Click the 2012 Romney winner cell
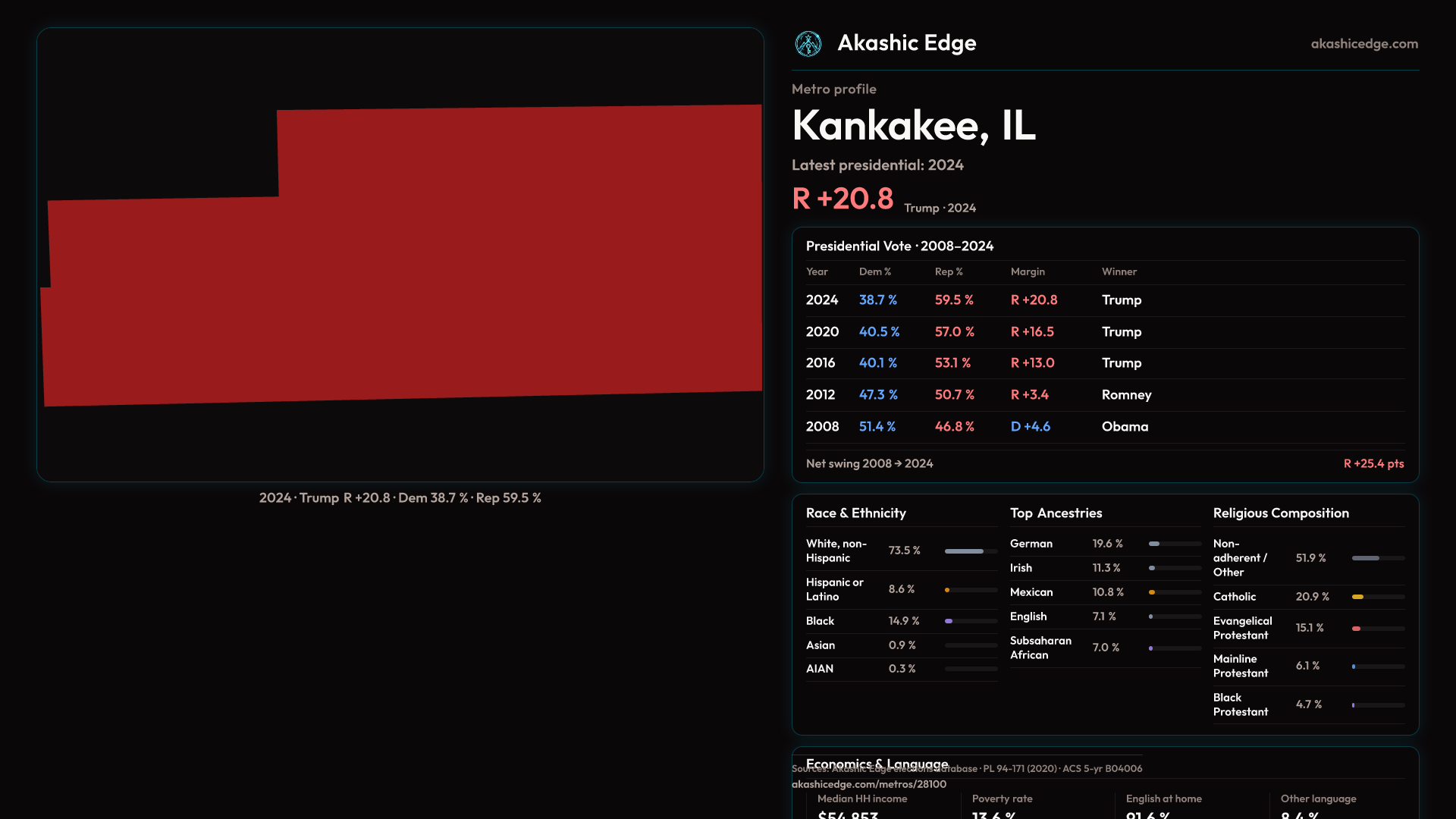The width and height of the screenshot is (1456, 819). coord(1126,395)
